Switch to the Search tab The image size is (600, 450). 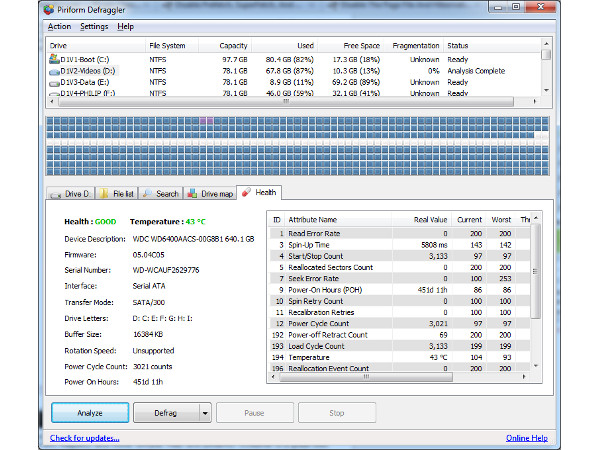160,194
